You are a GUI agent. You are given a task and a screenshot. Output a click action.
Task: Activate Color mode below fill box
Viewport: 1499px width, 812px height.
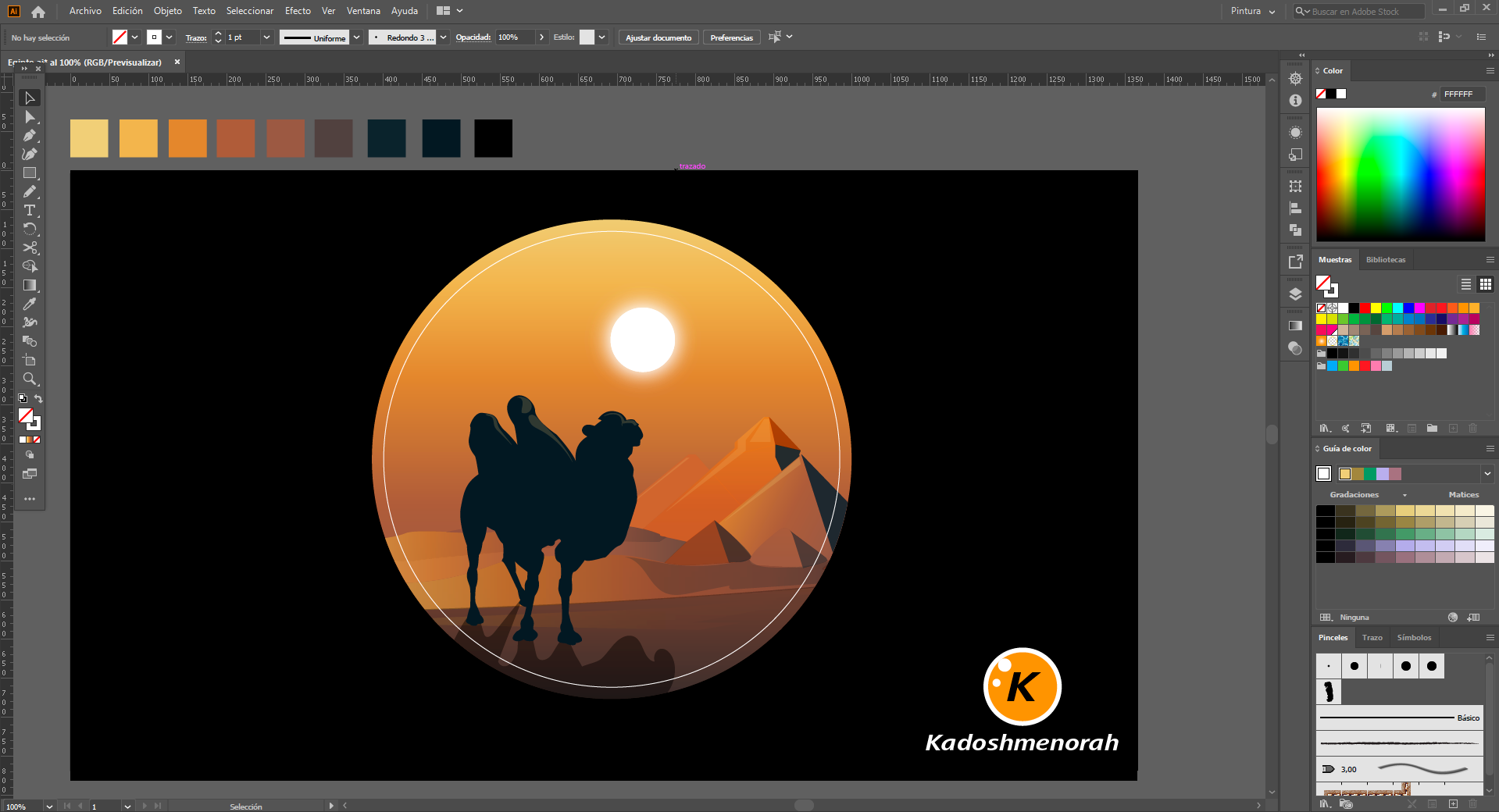[23, 440]
